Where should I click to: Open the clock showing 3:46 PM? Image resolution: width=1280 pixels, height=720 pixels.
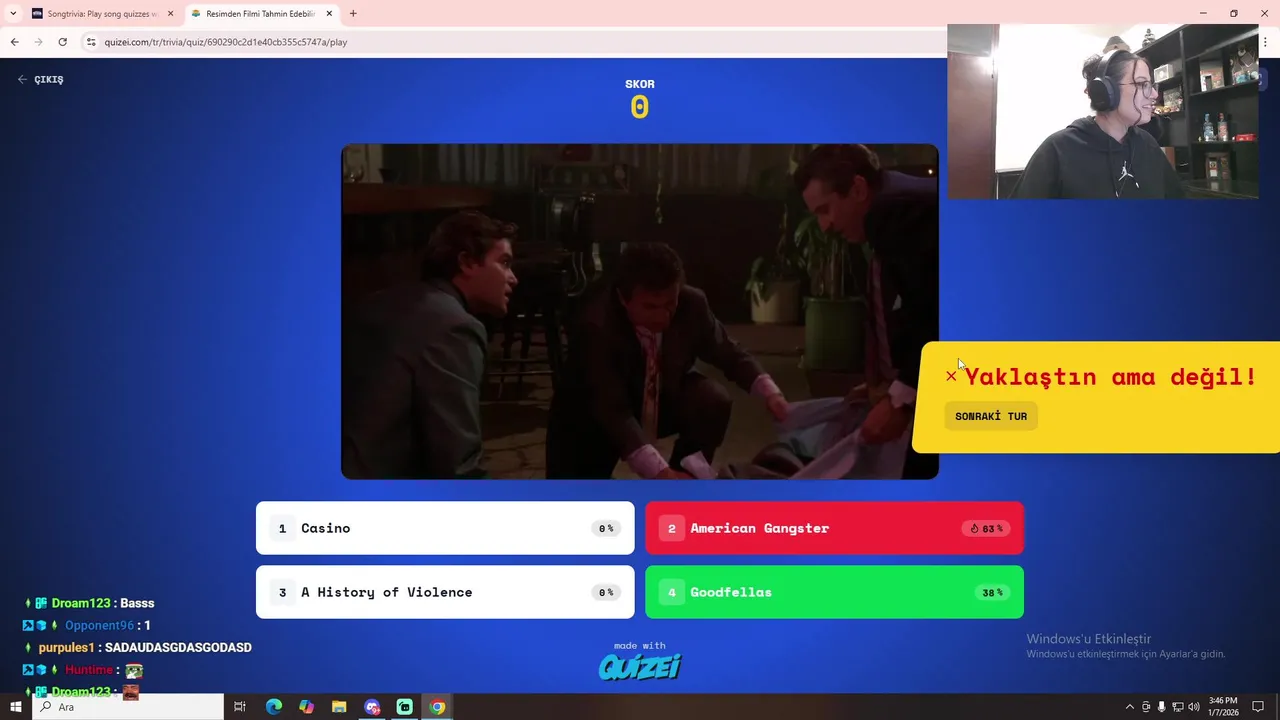(1223, 706)
